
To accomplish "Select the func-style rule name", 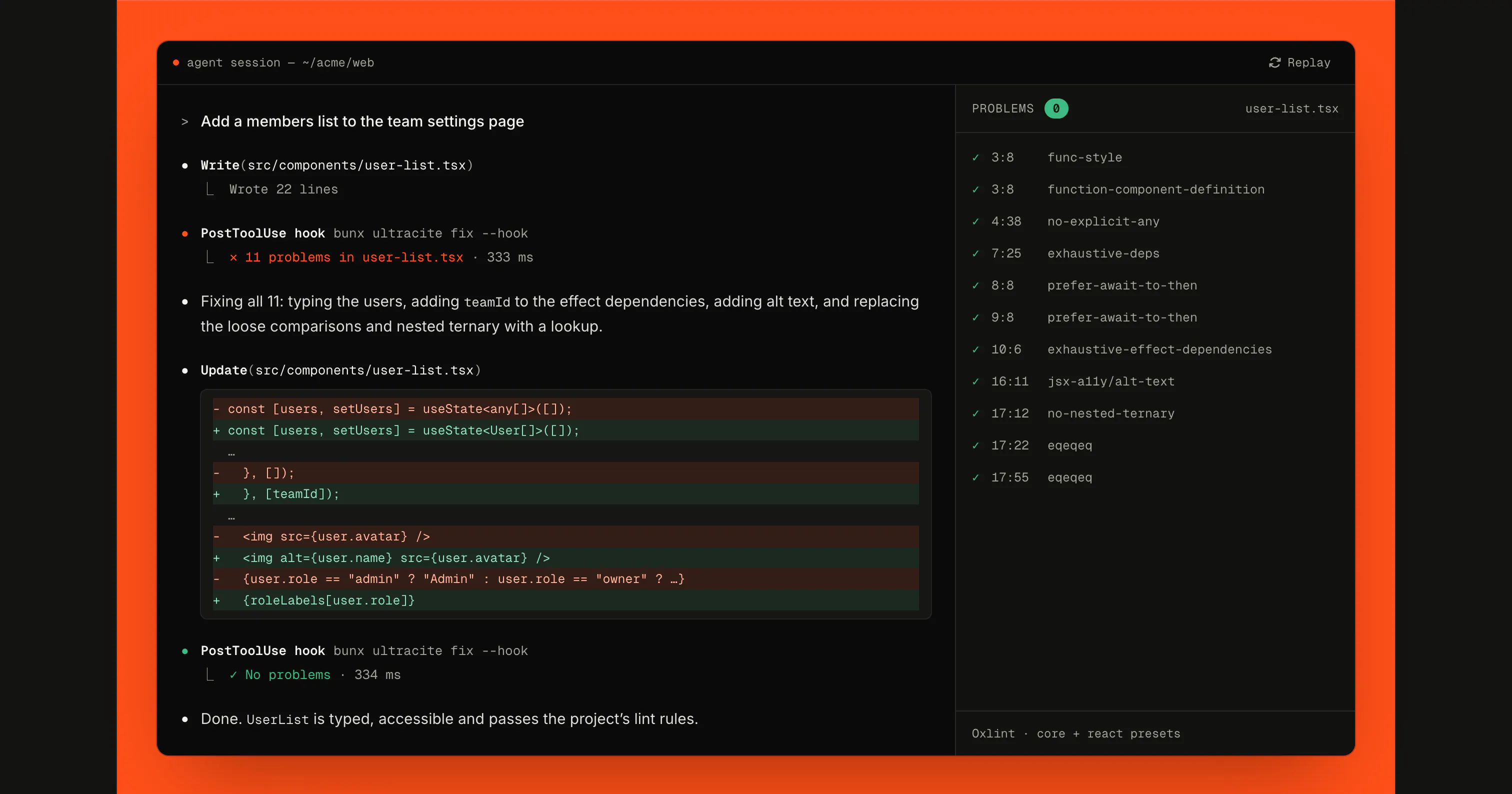I will pos(1084,157).
